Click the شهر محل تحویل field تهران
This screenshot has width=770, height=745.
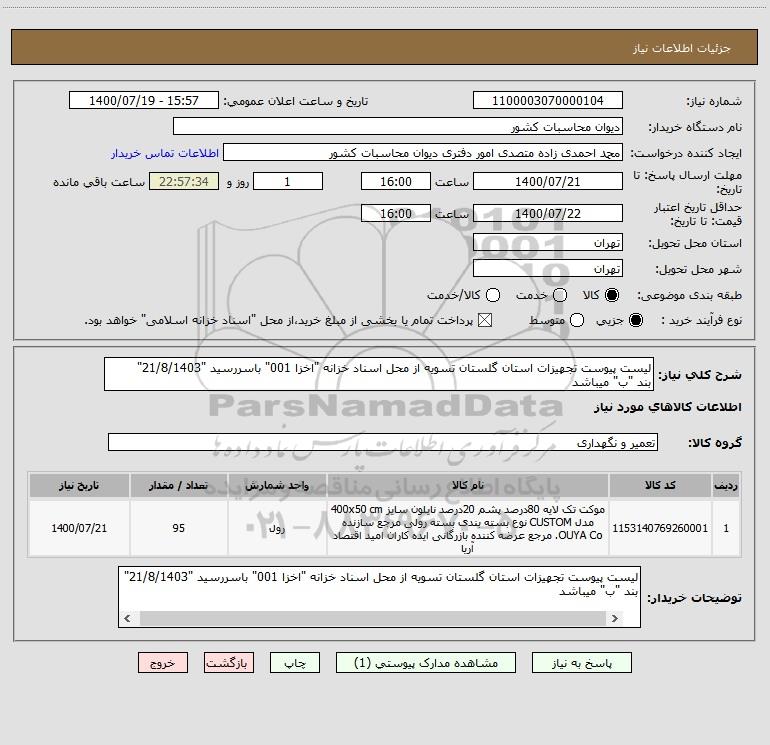tap(548, 268)
